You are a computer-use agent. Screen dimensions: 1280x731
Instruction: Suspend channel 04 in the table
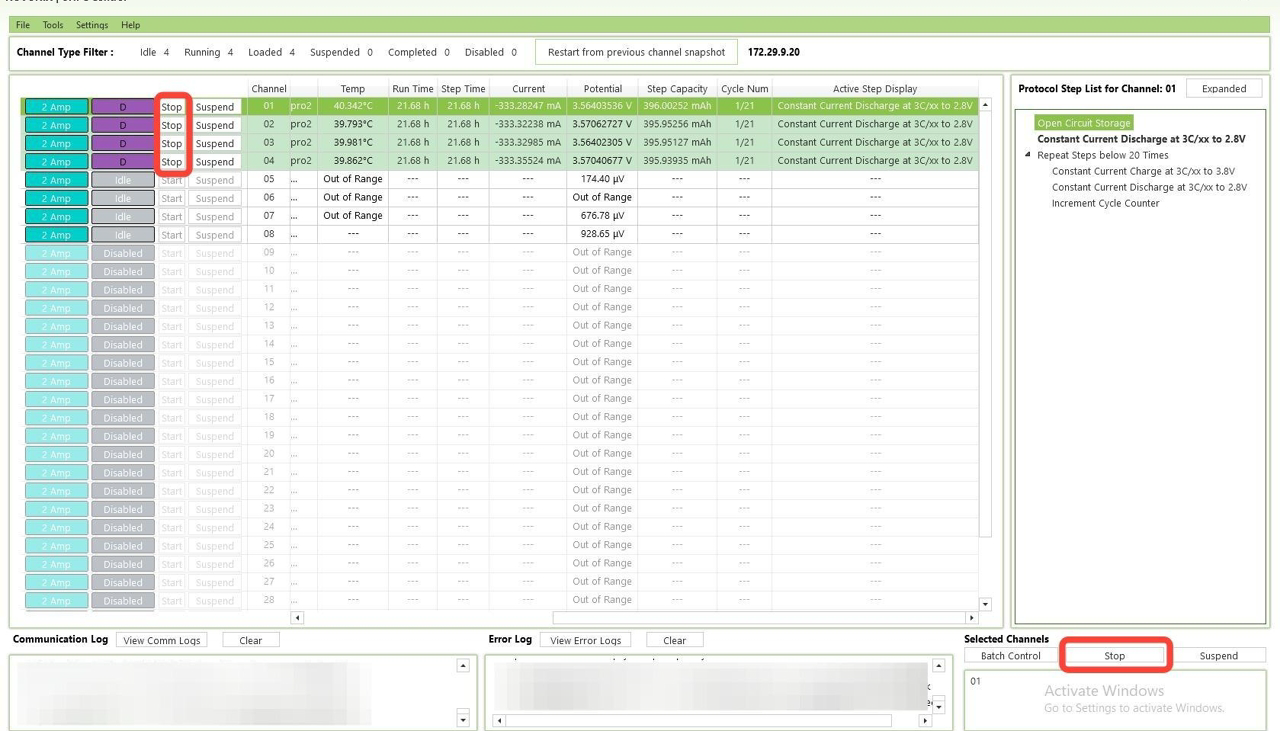pyautogui.click(x=215, y=162)
